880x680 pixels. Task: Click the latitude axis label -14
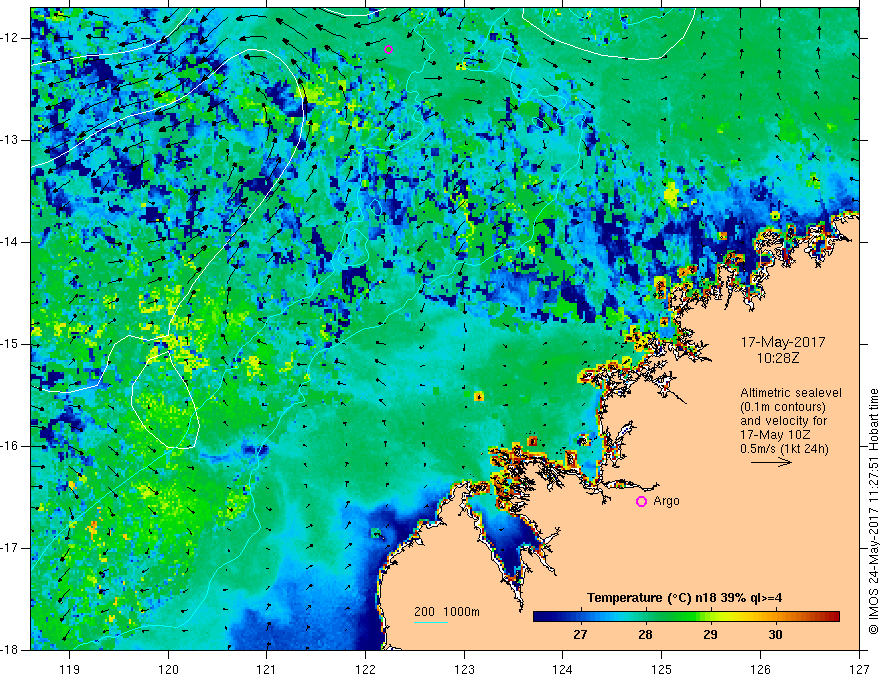pyautogui.click(x=10, y=242)
